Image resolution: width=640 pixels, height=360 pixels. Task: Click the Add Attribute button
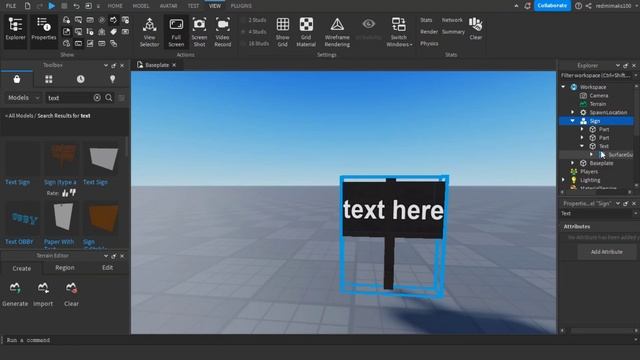coord(607,252)
